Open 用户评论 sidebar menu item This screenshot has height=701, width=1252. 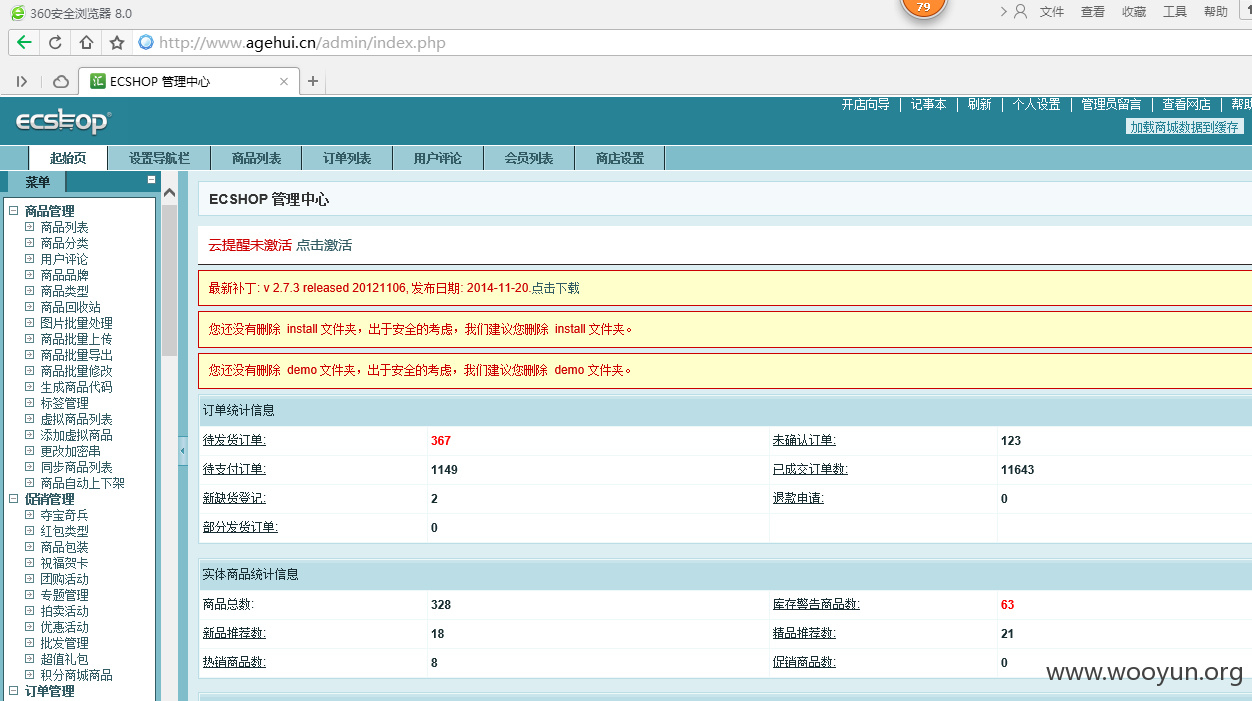pos(64,259)
